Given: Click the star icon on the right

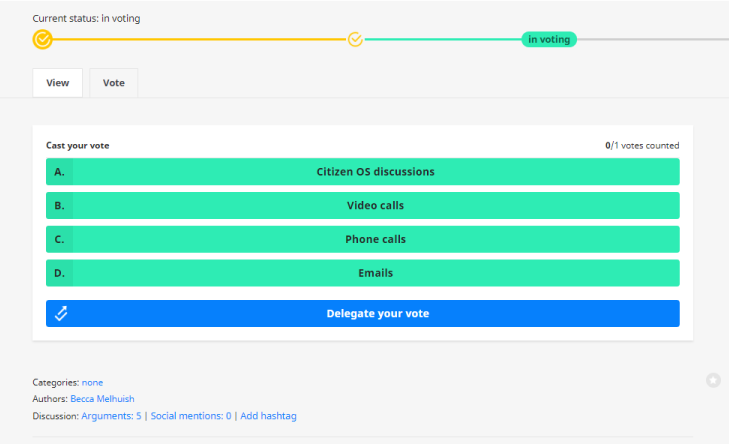Looking at the screenshot, I should pos(713,380).
